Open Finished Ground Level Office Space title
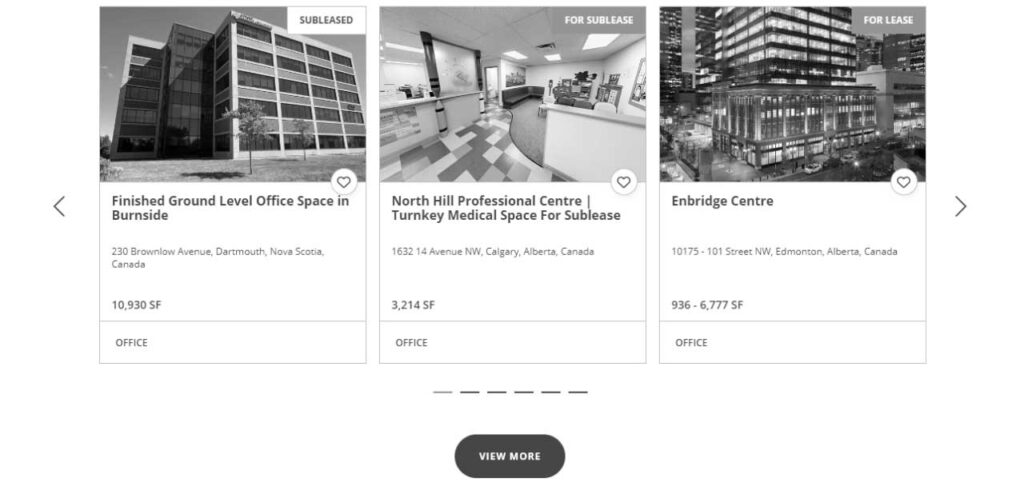 click(231, 208)
